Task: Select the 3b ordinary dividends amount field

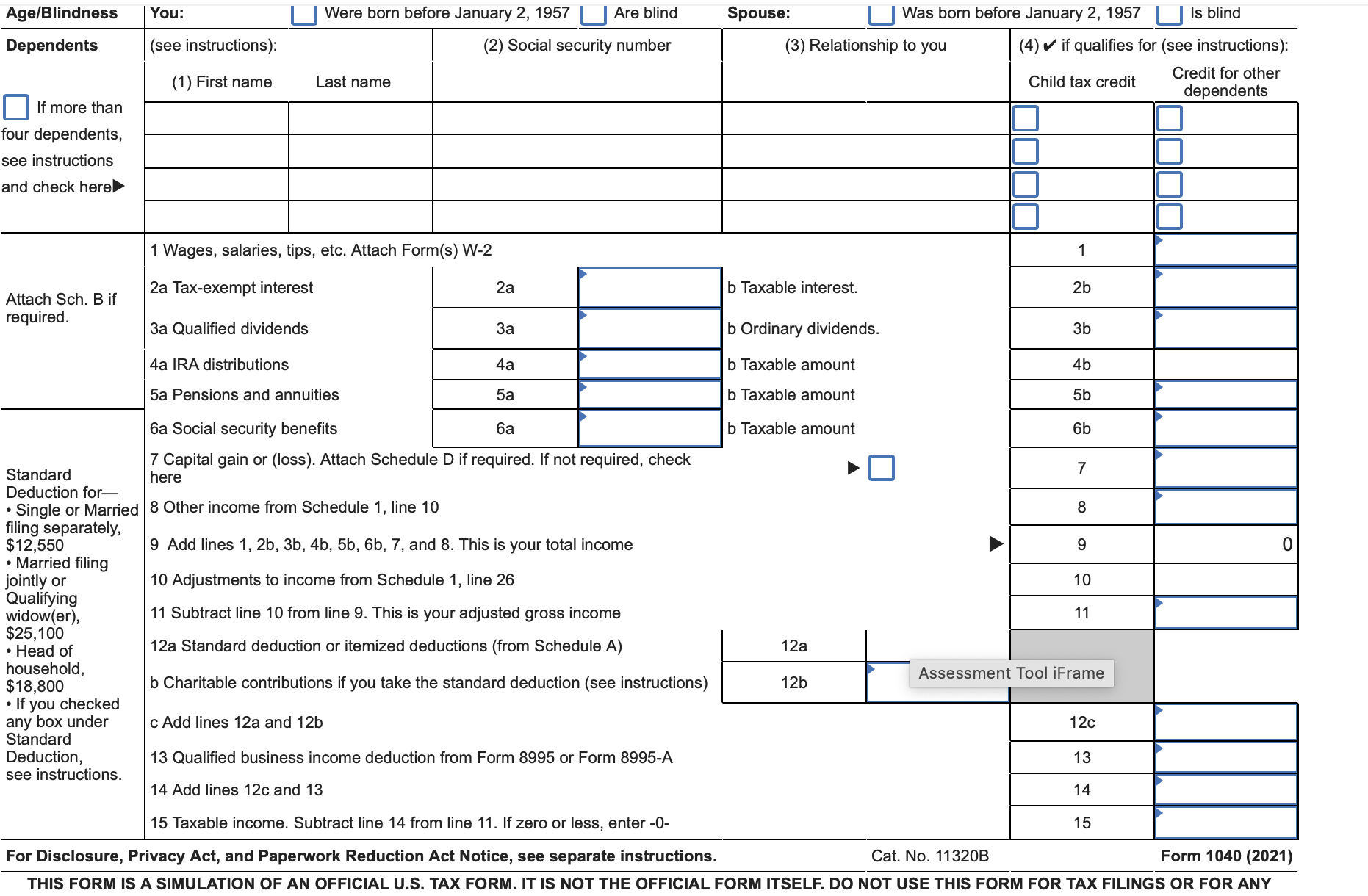Action: 1226,328
